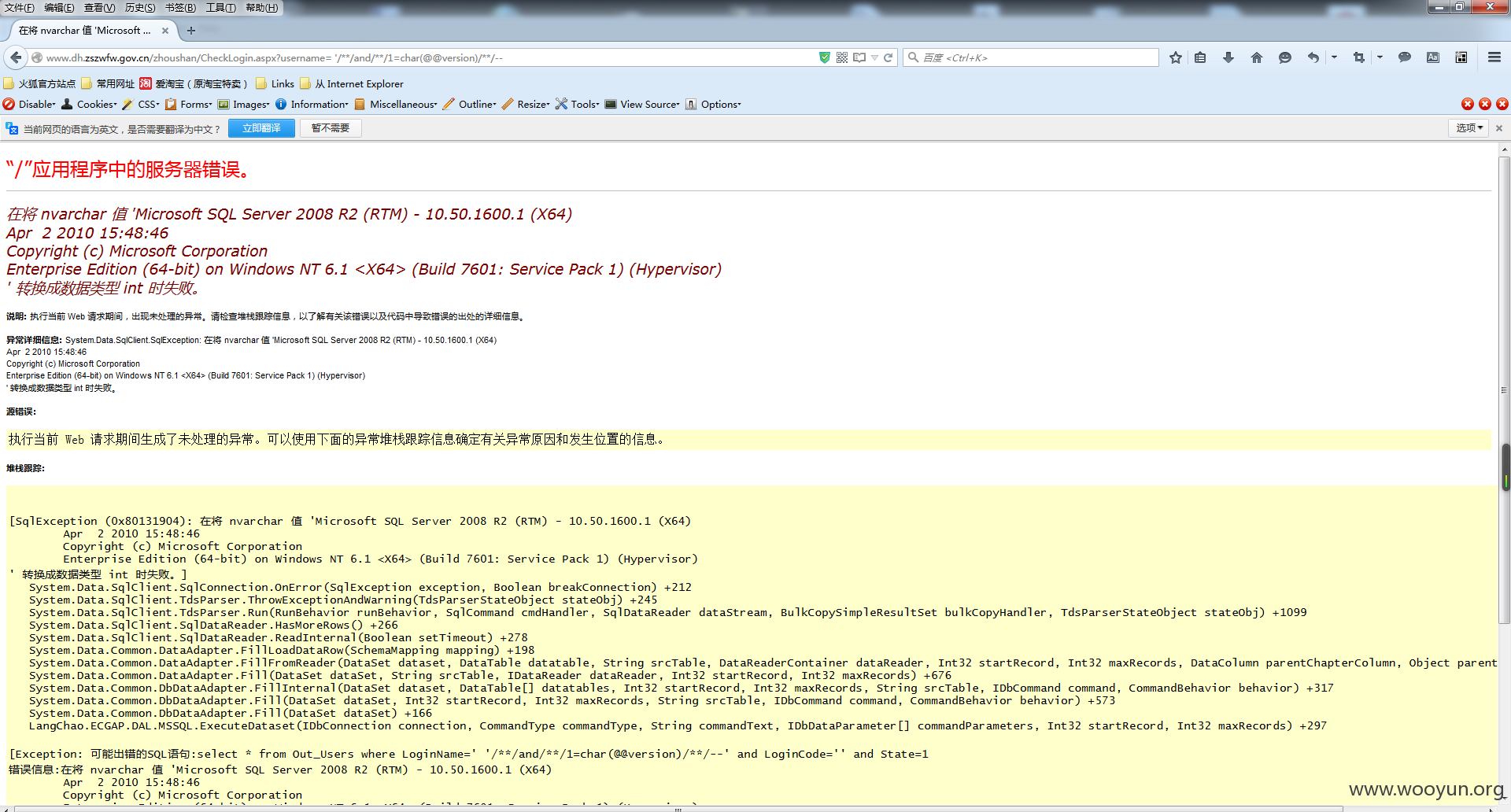This screenshot has width=1511, height=812.
Task: Open the Links bookmark folder
Action: point(275,83)
